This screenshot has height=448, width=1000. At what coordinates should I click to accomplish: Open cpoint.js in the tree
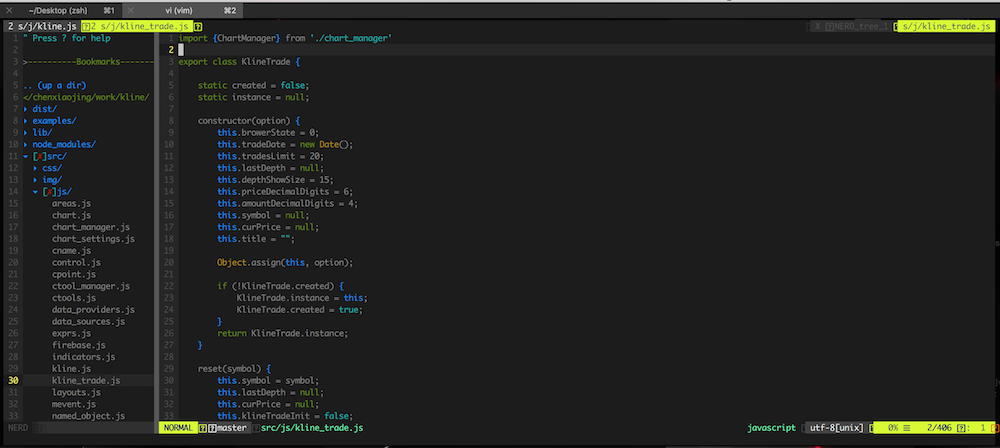74,274
